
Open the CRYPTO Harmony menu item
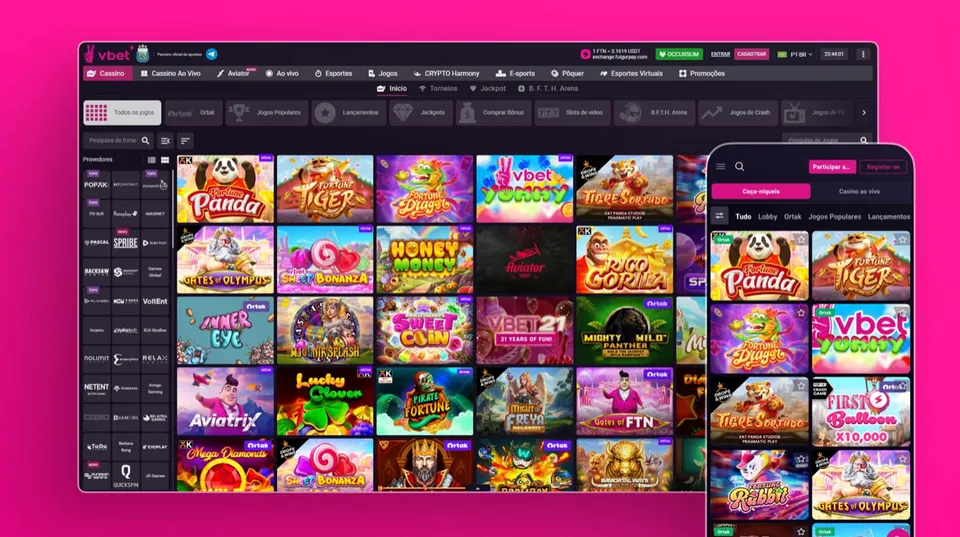[x=446, y=73]
